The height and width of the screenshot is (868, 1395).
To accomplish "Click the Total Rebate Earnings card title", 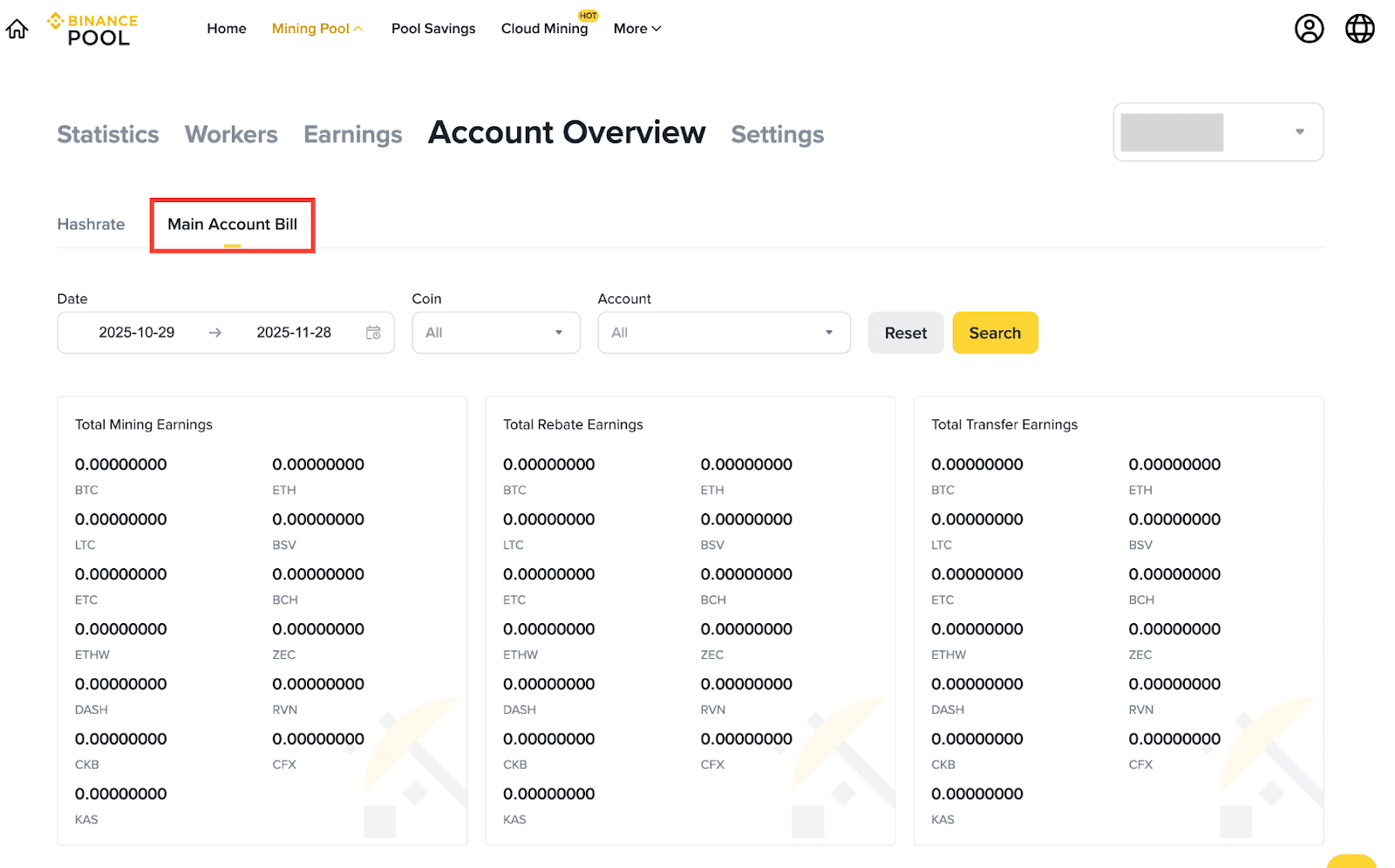I will (x=573, y=424).
